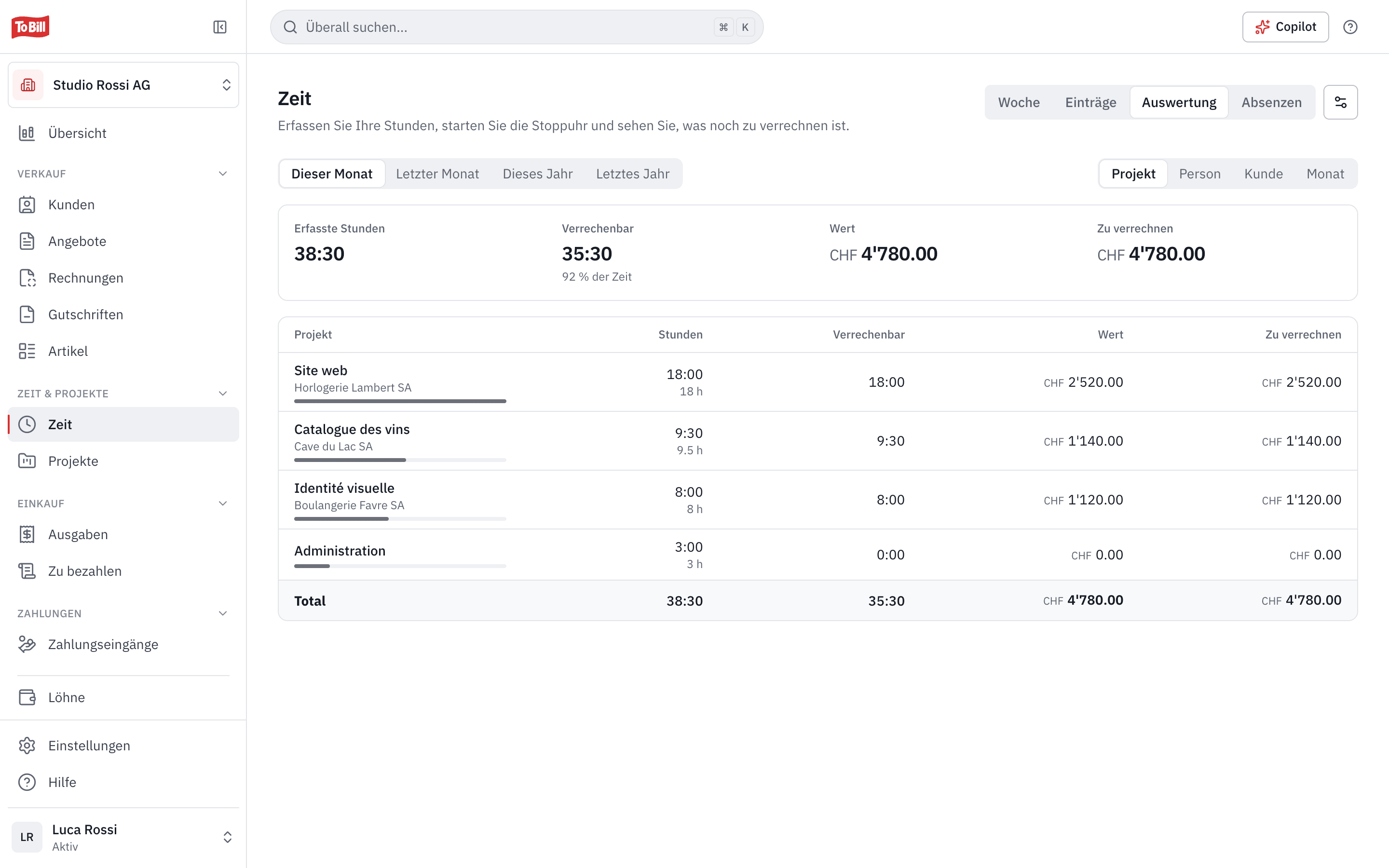Open Hilfe in the sidebar
This screenshot has width=1389, height=868.
123,783
